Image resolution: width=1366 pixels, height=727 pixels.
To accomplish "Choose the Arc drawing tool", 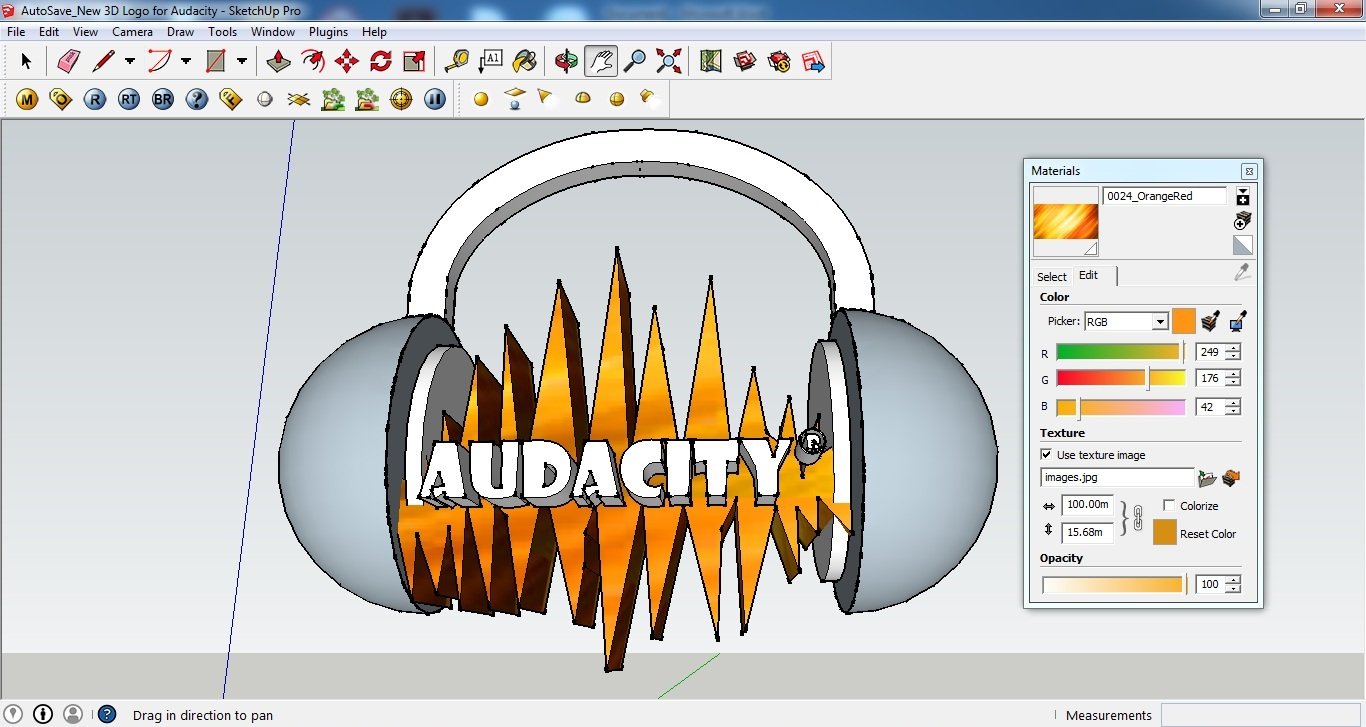I will click(159, 61).
